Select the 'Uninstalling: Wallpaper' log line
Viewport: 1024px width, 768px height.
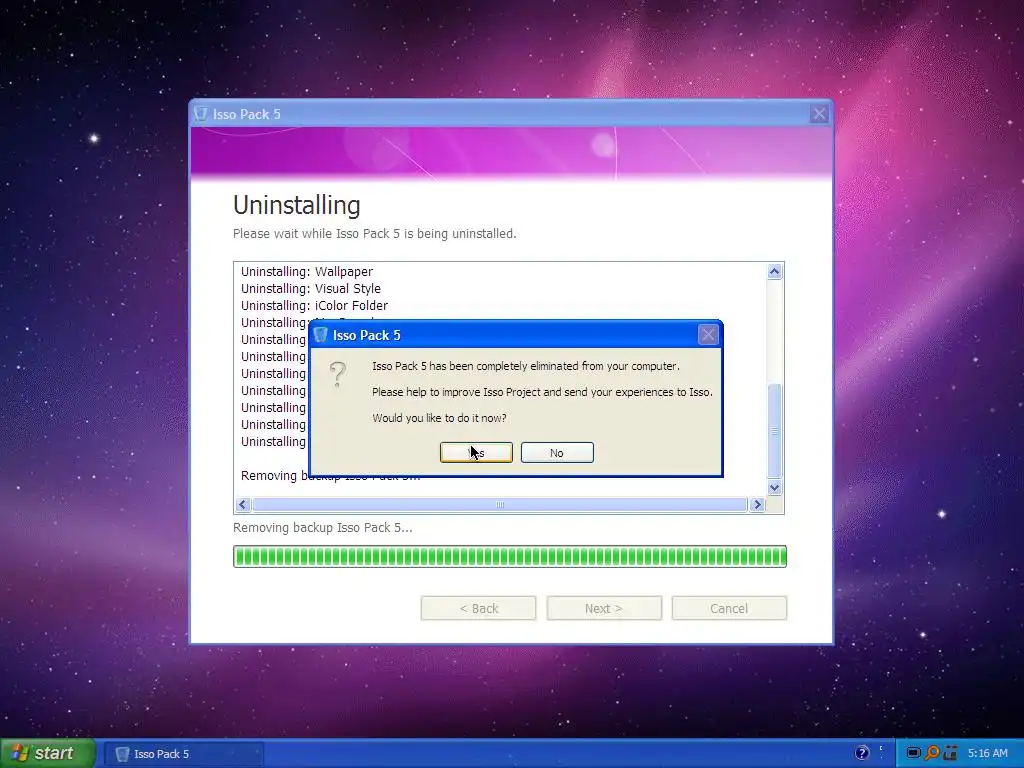tap(307, 272)
